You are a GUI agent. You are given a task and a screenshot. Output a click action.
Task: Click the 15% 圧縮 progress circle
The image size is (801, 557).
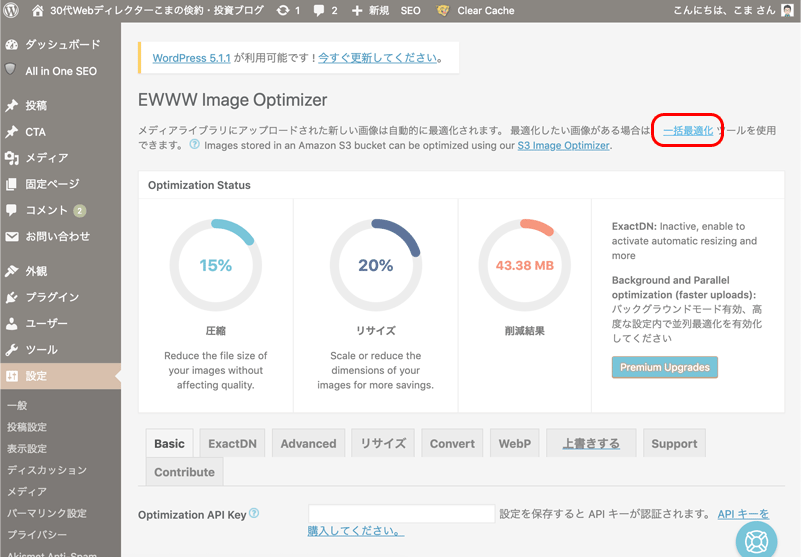pos(216,265)
